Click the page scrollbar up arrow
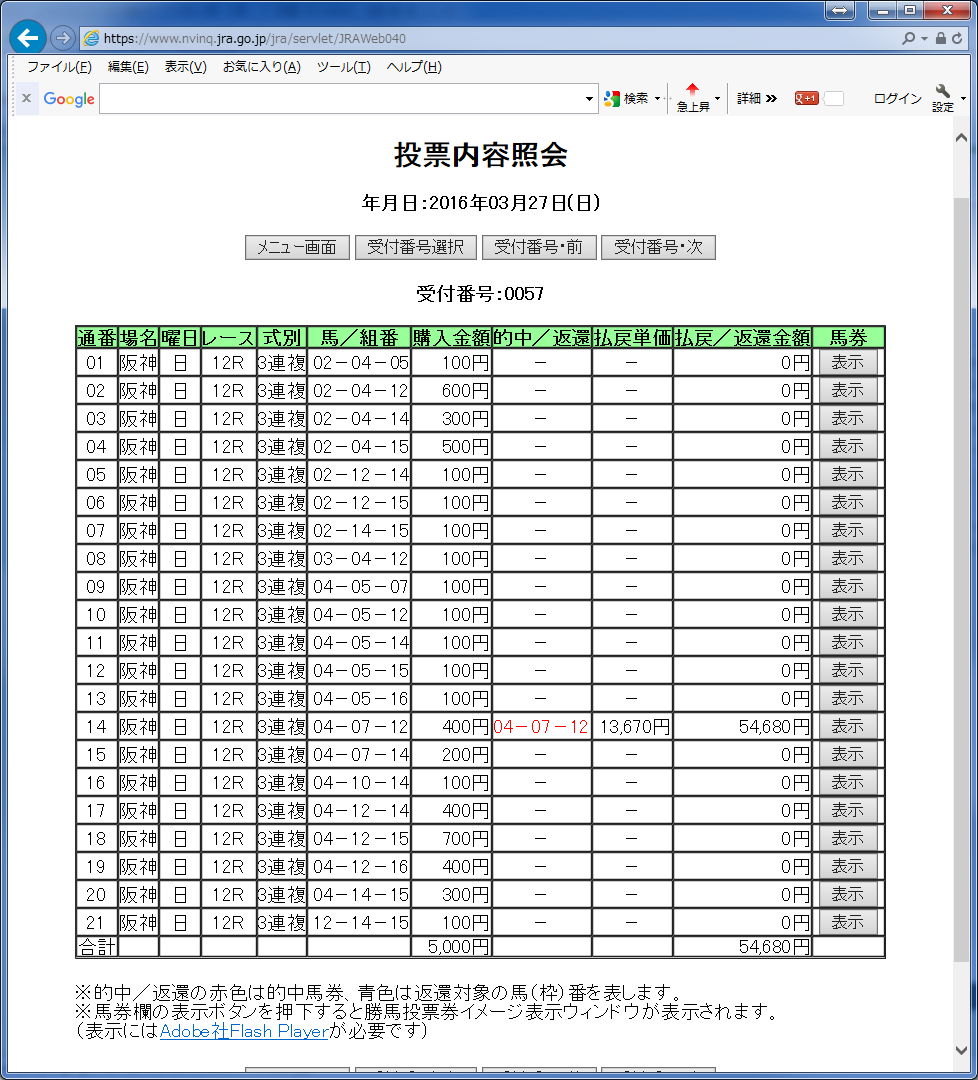This screenshot has width=978, height=1080. pyautogui.click(x=961, y=138)
